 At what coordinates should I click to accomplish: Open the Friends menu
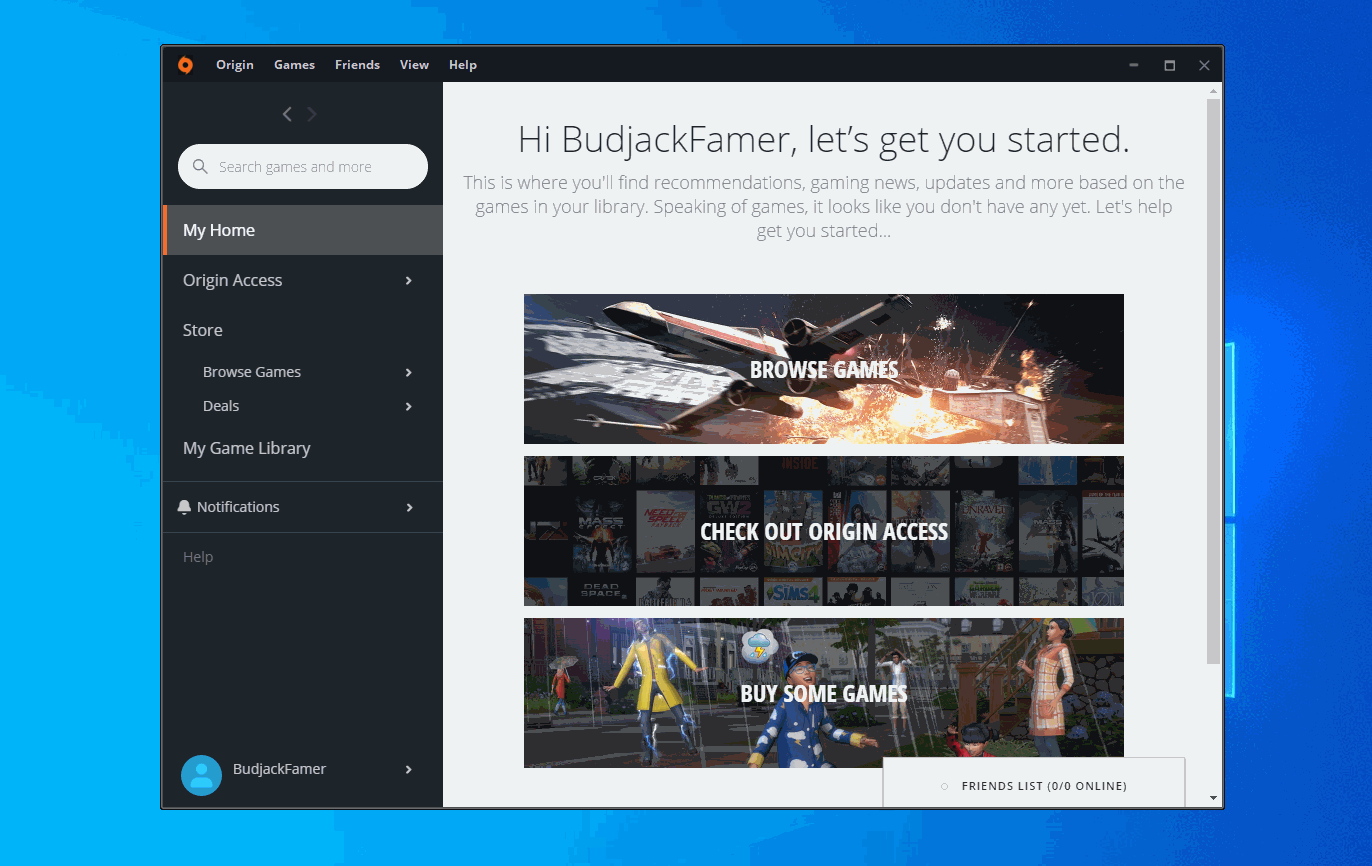coord(357,65)
